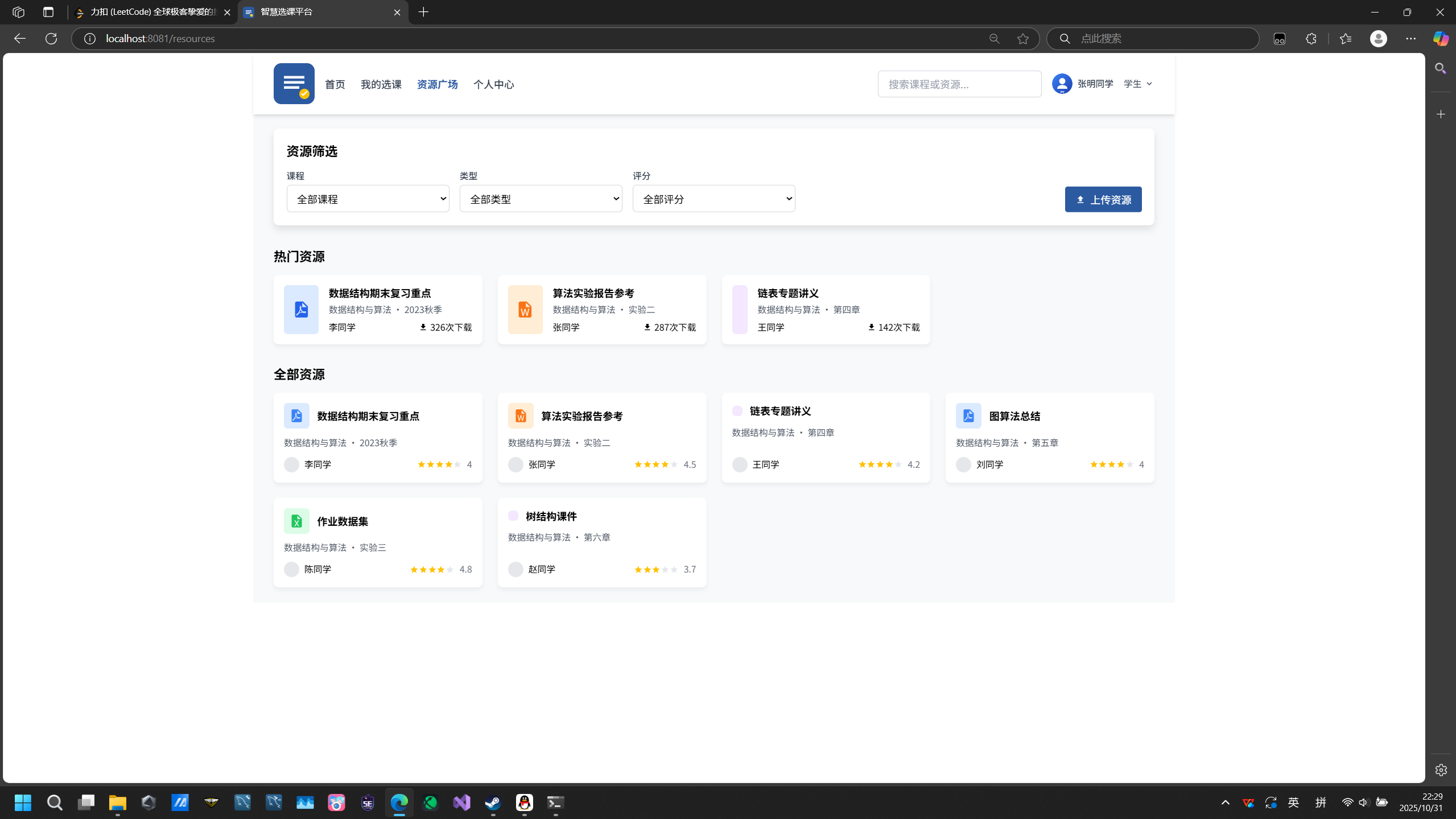The height and width of the screenshot is (819, 1456).
Task: Click the browser refresh icon
Action: (51, 38)
